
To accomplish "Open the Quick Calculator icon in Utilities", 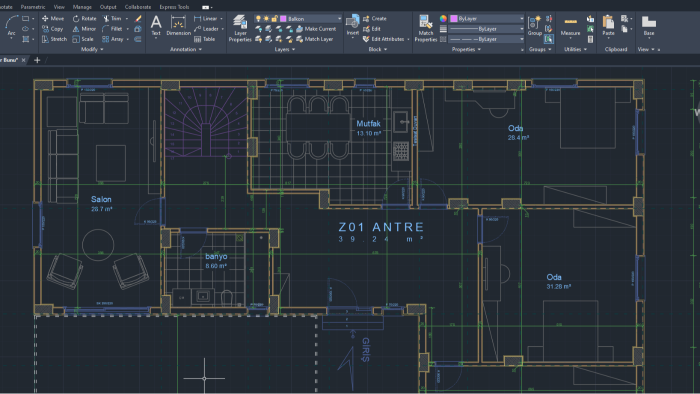I will coord(590,39).
